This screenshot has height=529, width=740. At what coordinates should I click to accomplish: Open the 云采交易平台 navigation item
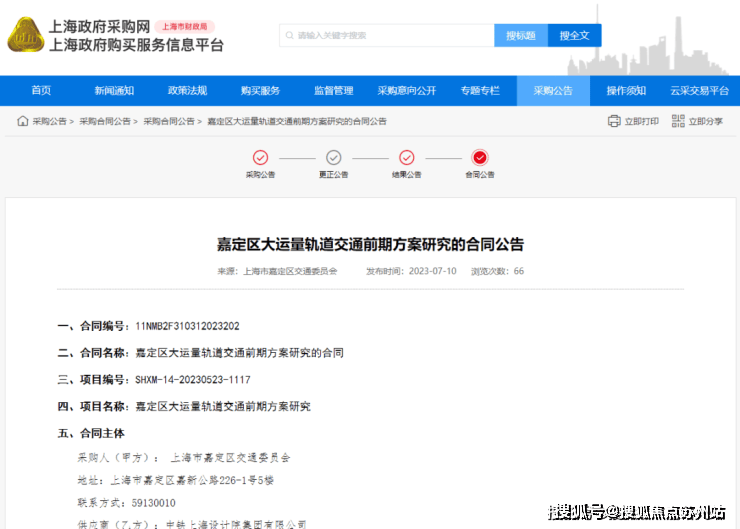(x=699, y=91)
